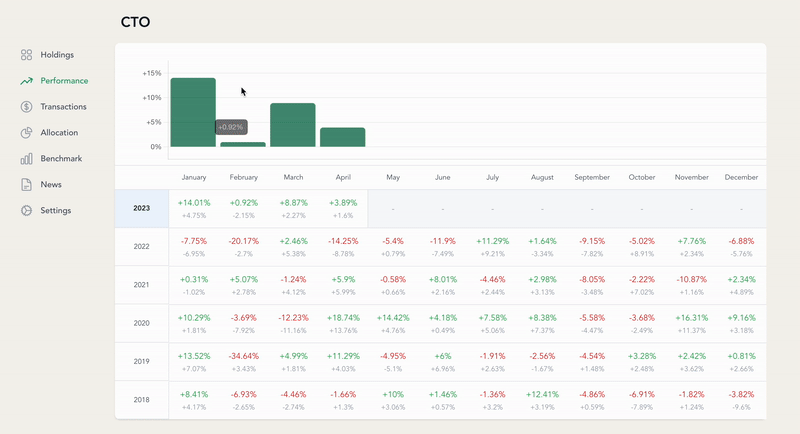800x434 pixels.
Task: Click the +18.74% cell in 2020 row
Action: pyautogui.click(x=343, y=317)
